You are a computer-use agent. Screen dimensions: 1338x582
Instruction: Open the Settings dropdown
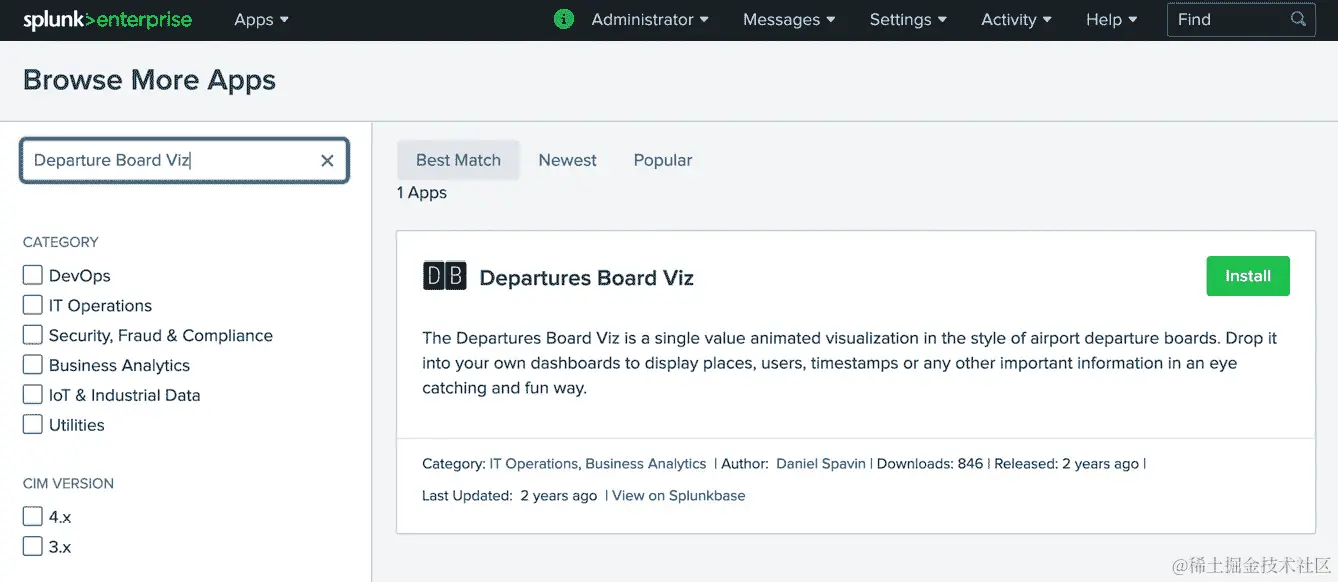pyautogui.click(x=908, y=20)
